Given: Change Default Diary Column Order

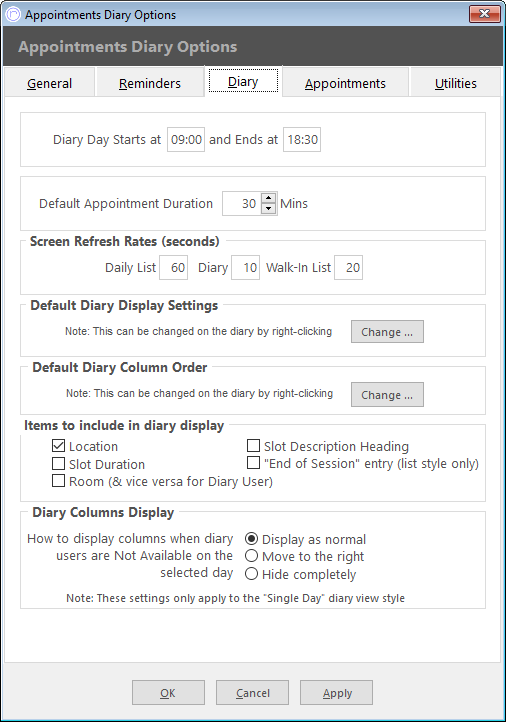Looking at the screenshot, I should click(x=387, y=395).
